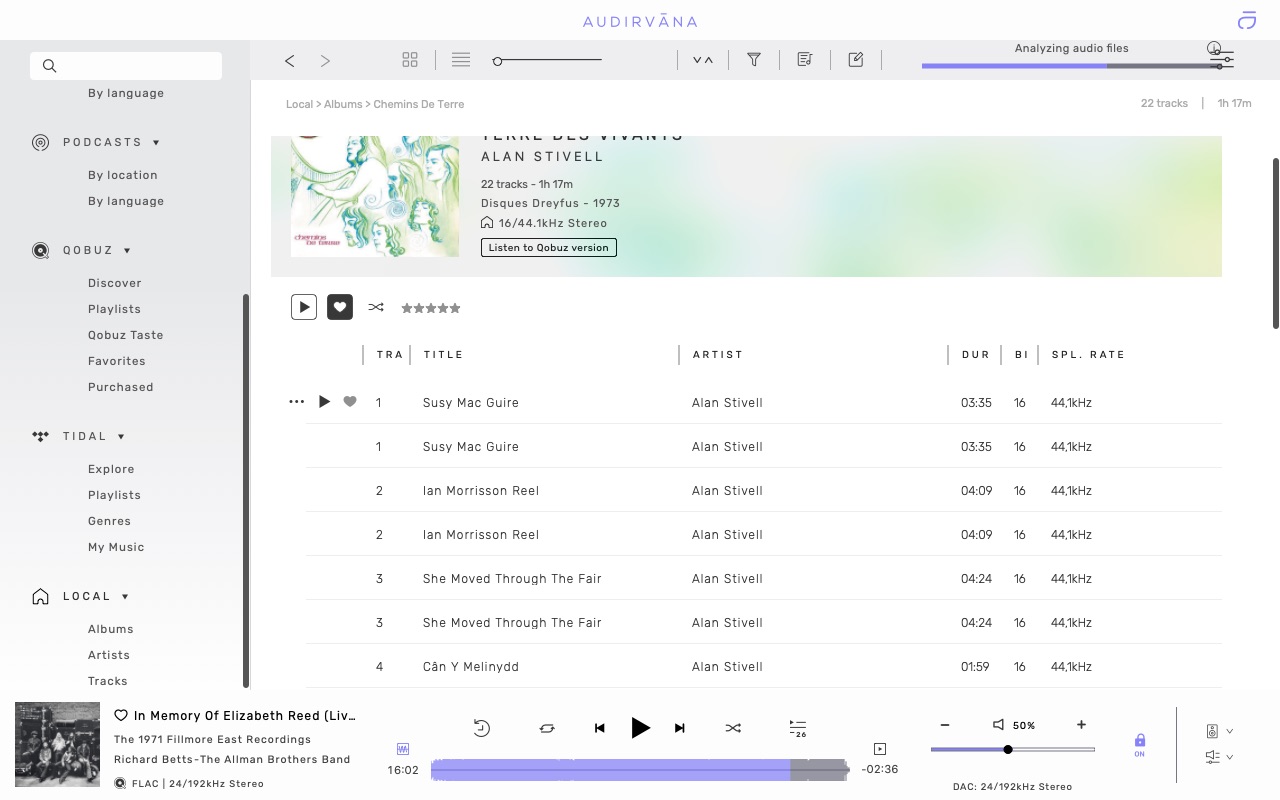Open Qobuz Discover
1280x800 pixels.
[x=115, y=283]
